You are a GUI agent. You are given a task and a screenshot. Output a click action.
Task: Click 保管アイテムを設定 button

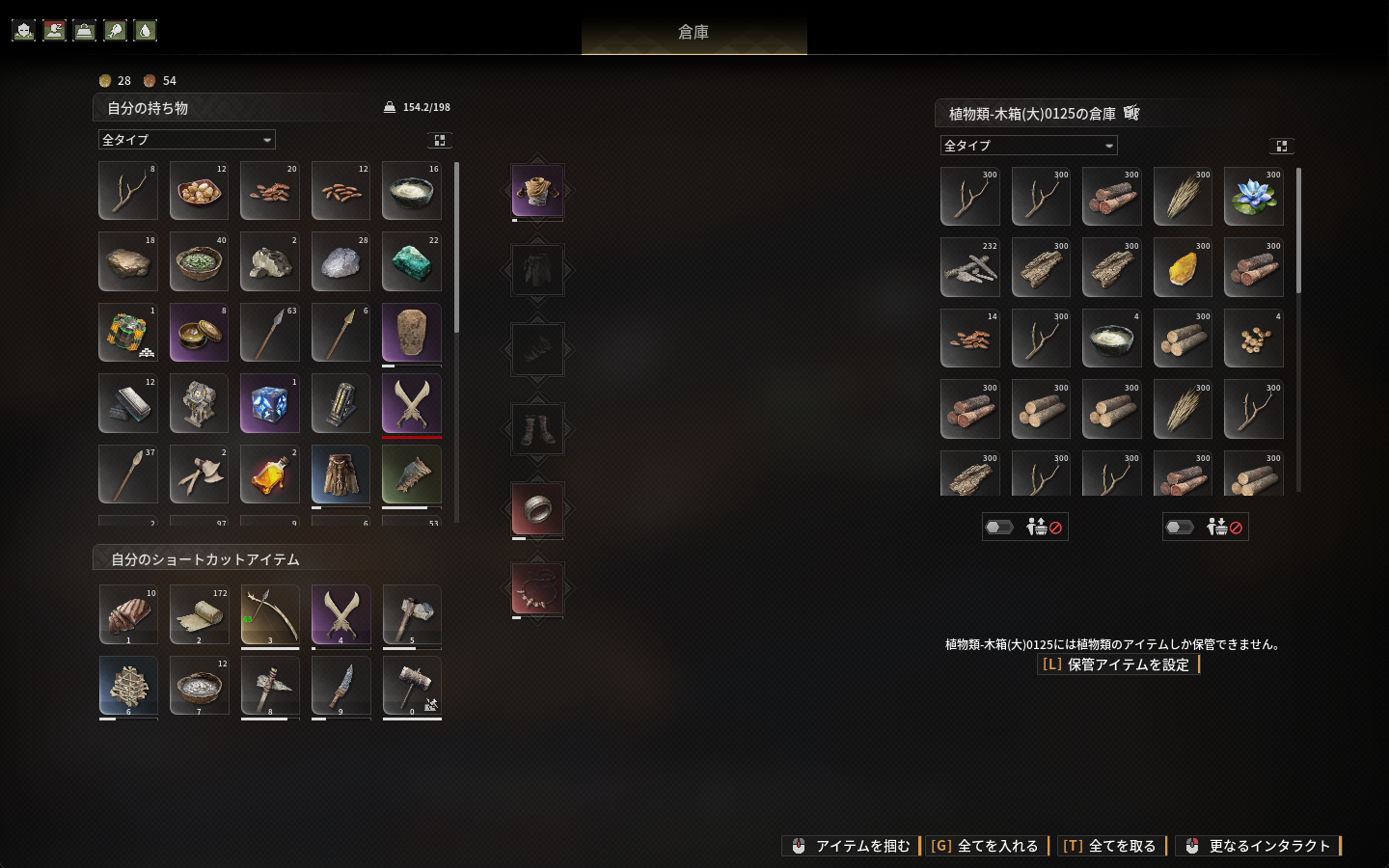point(1119,665)
